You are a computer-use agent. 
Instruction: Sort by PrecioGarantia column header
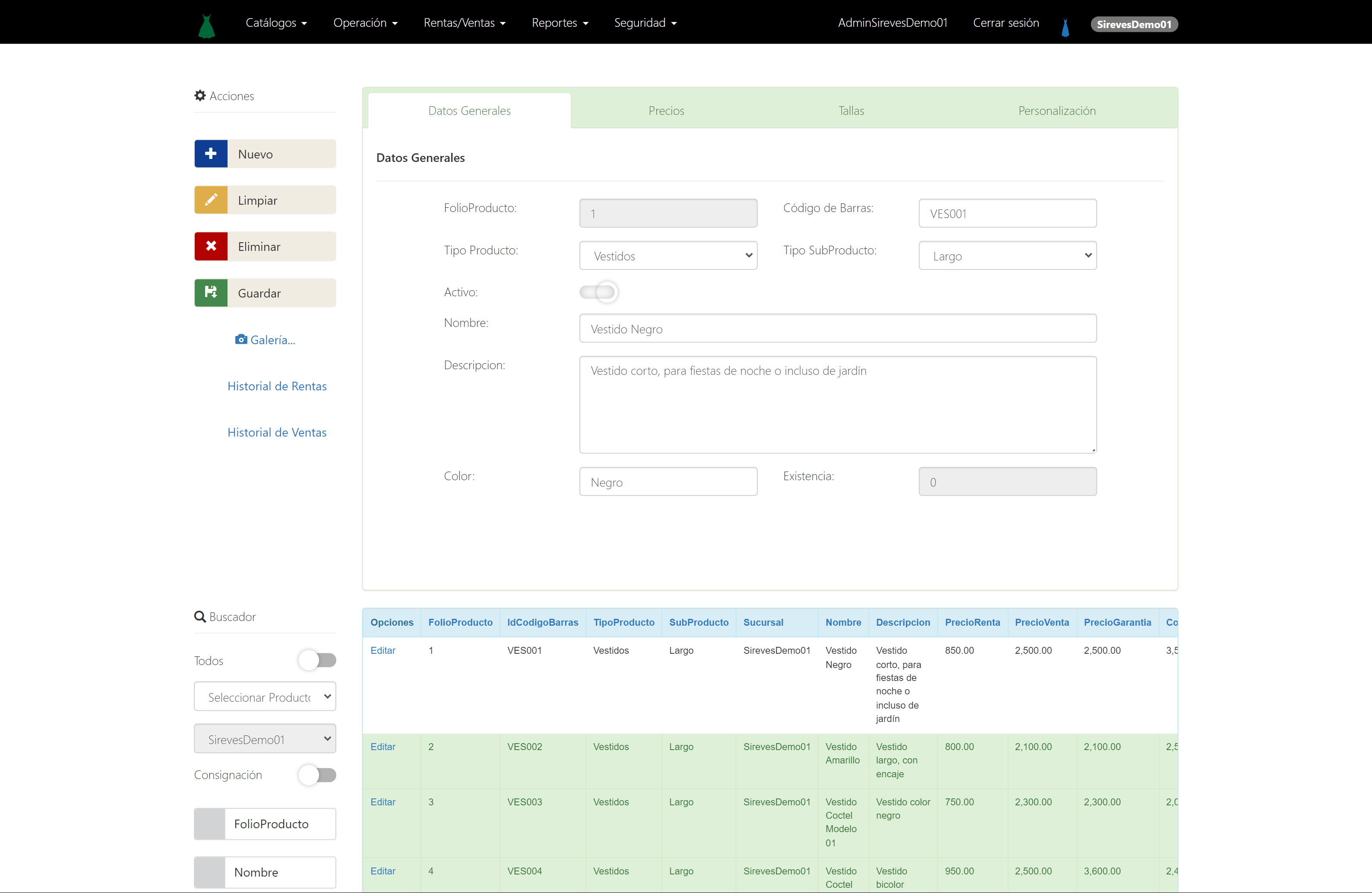pyautogui.click(x=1117, y=623)
